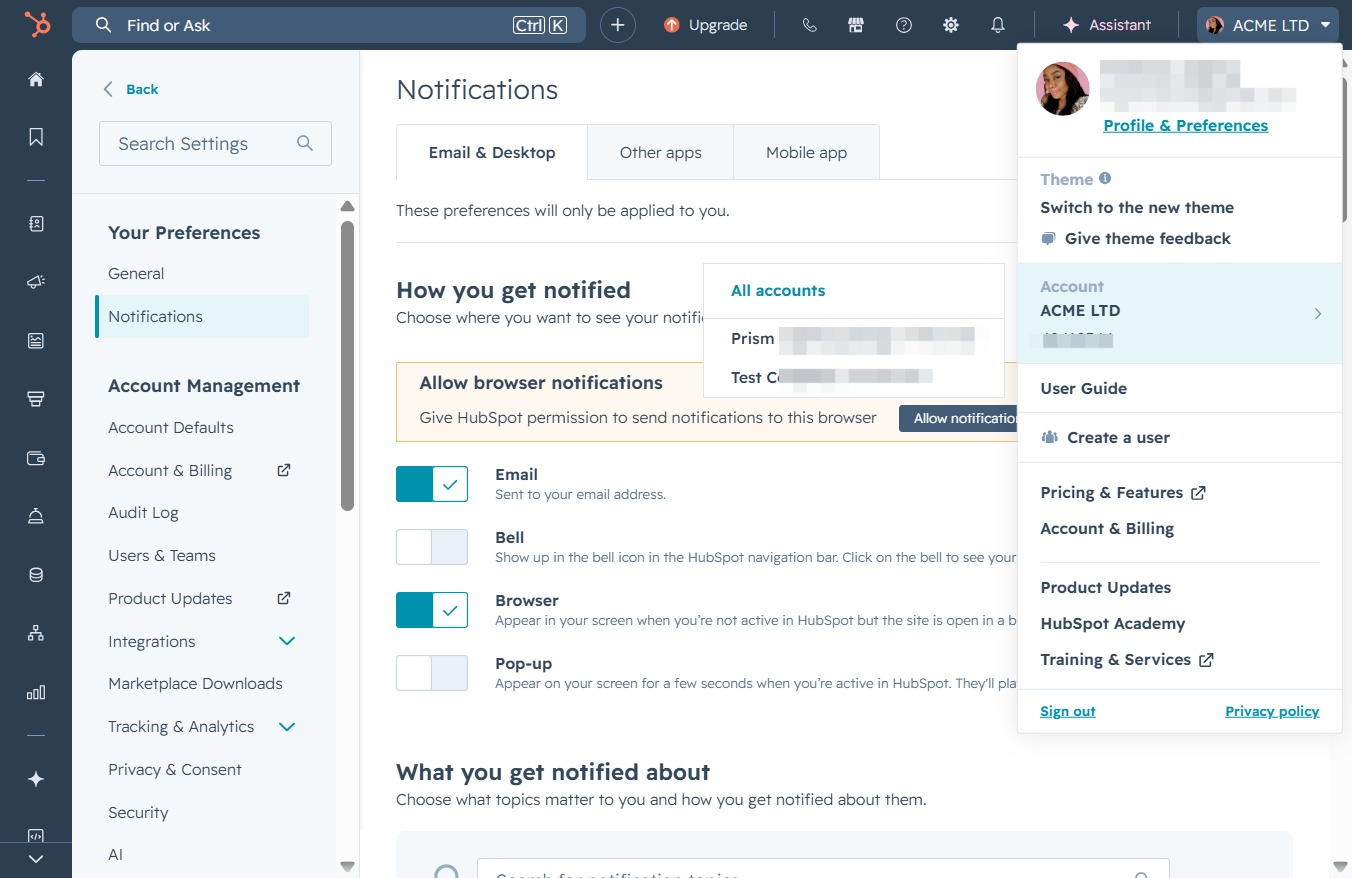Viewport: 1352px width, 878px height.
Task: Enable the Bell notifications toggle
Action: click(432, 547)
